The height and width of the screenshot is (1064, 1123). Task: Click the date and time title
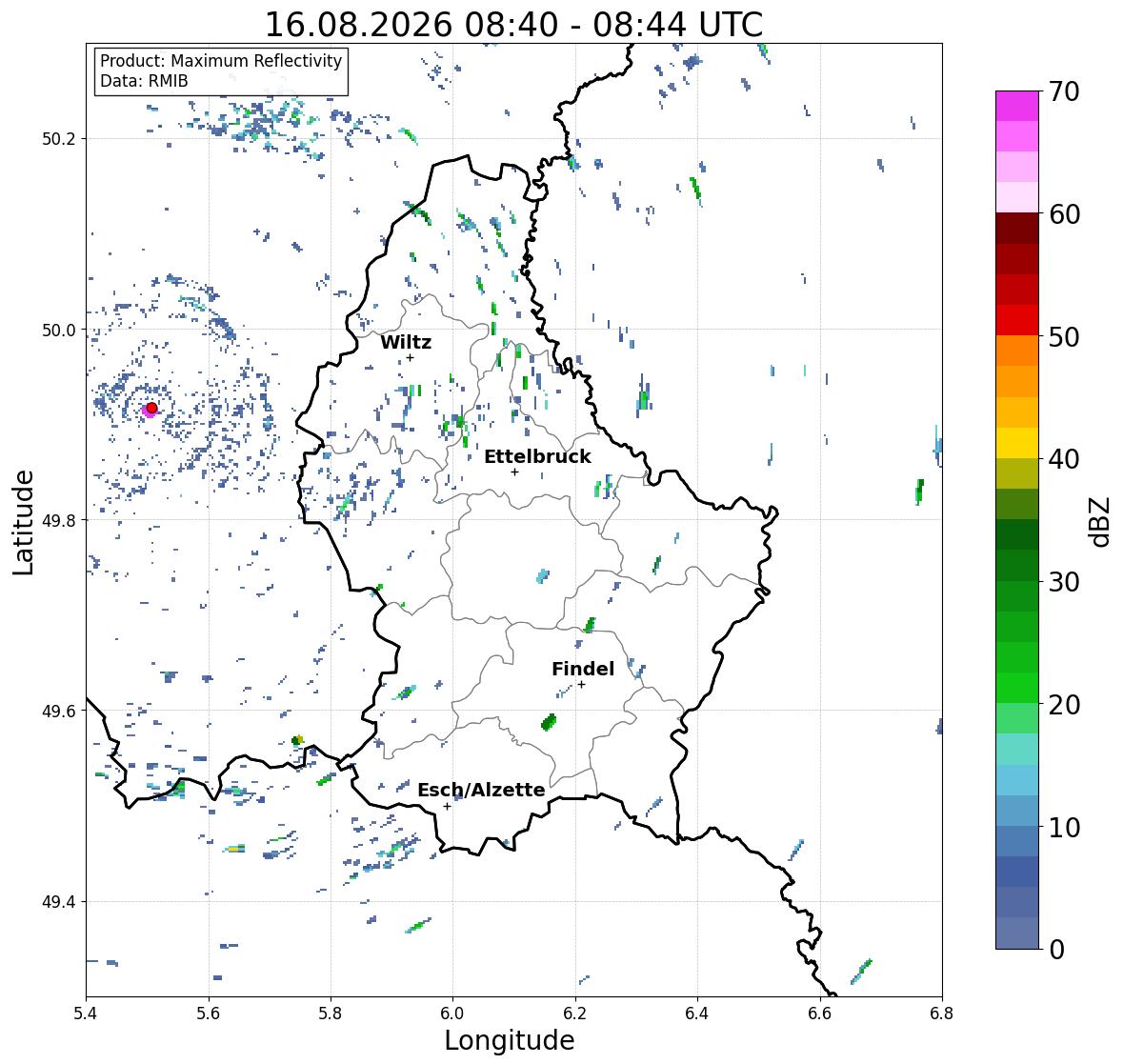coord(513,25)
